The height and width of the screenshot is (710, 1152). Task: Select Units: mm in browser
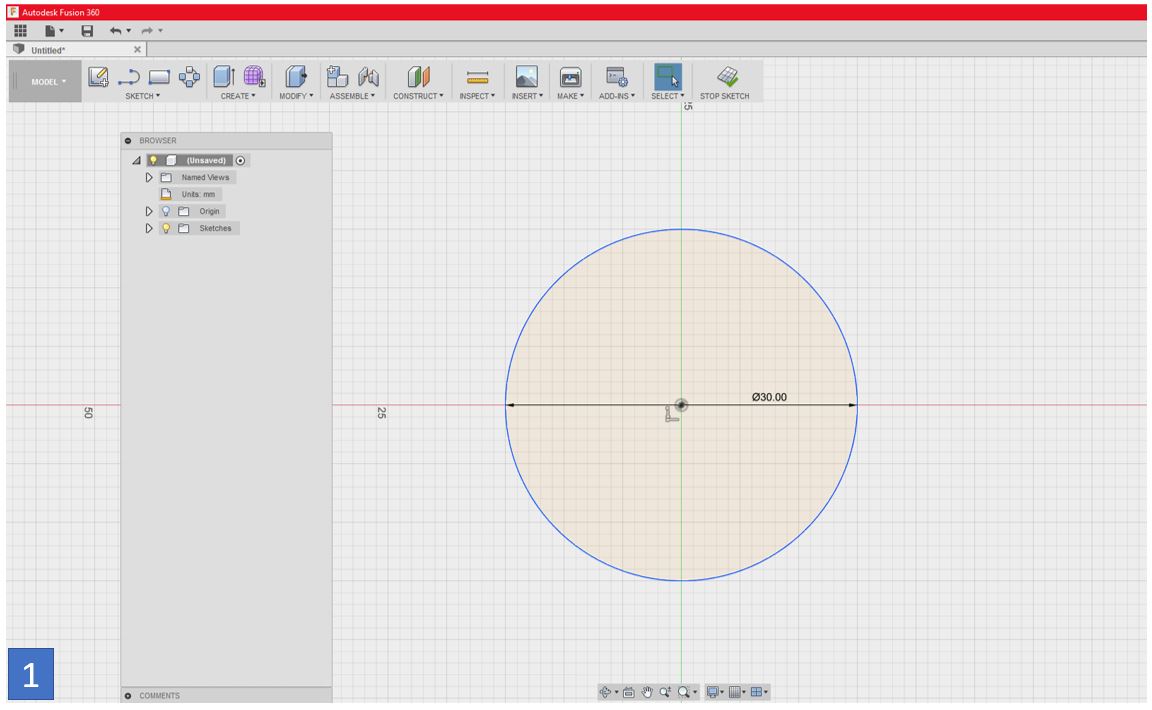[198, 194]
